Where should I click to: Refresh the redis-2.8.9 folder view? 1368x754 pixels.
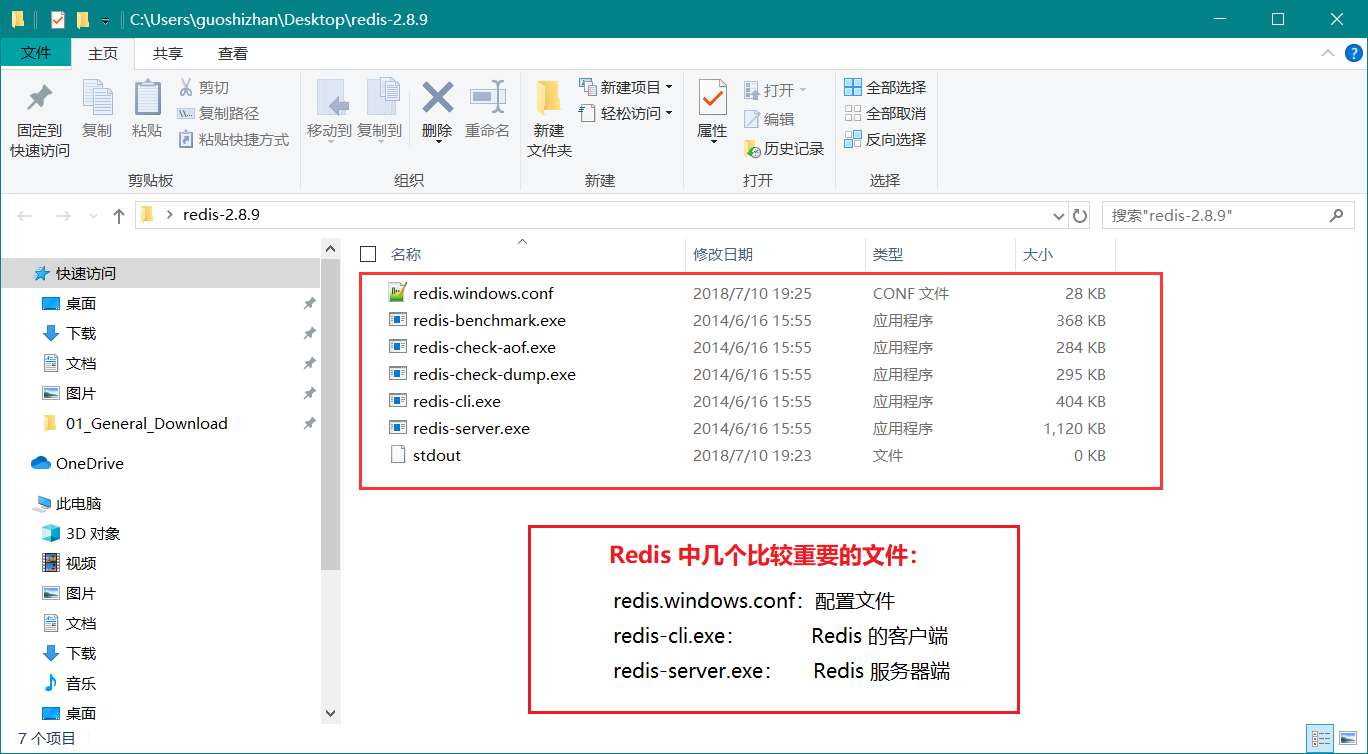point(1080,215)
